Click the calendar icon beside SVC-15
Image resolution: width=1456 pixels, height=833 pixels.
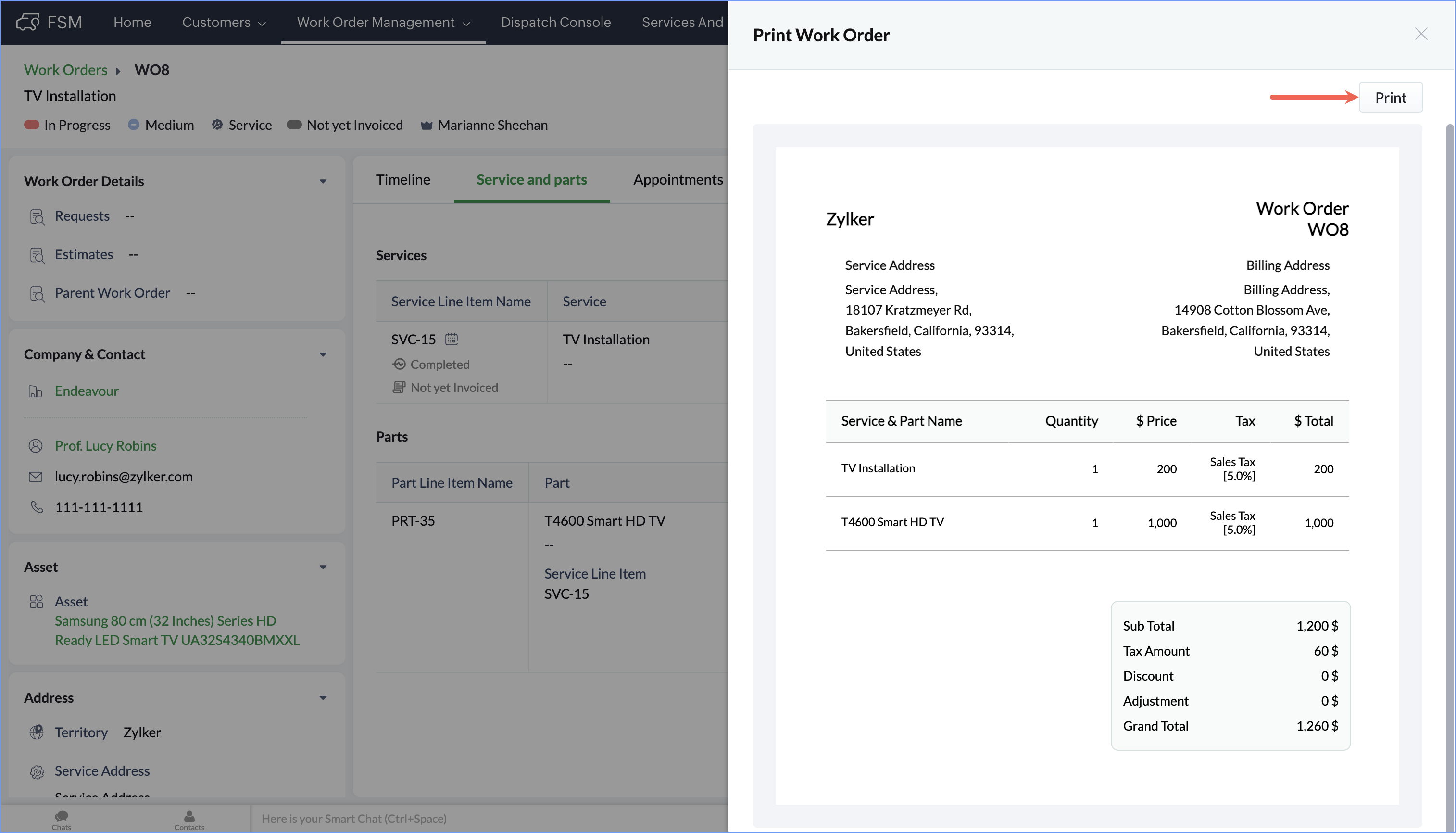451,339
